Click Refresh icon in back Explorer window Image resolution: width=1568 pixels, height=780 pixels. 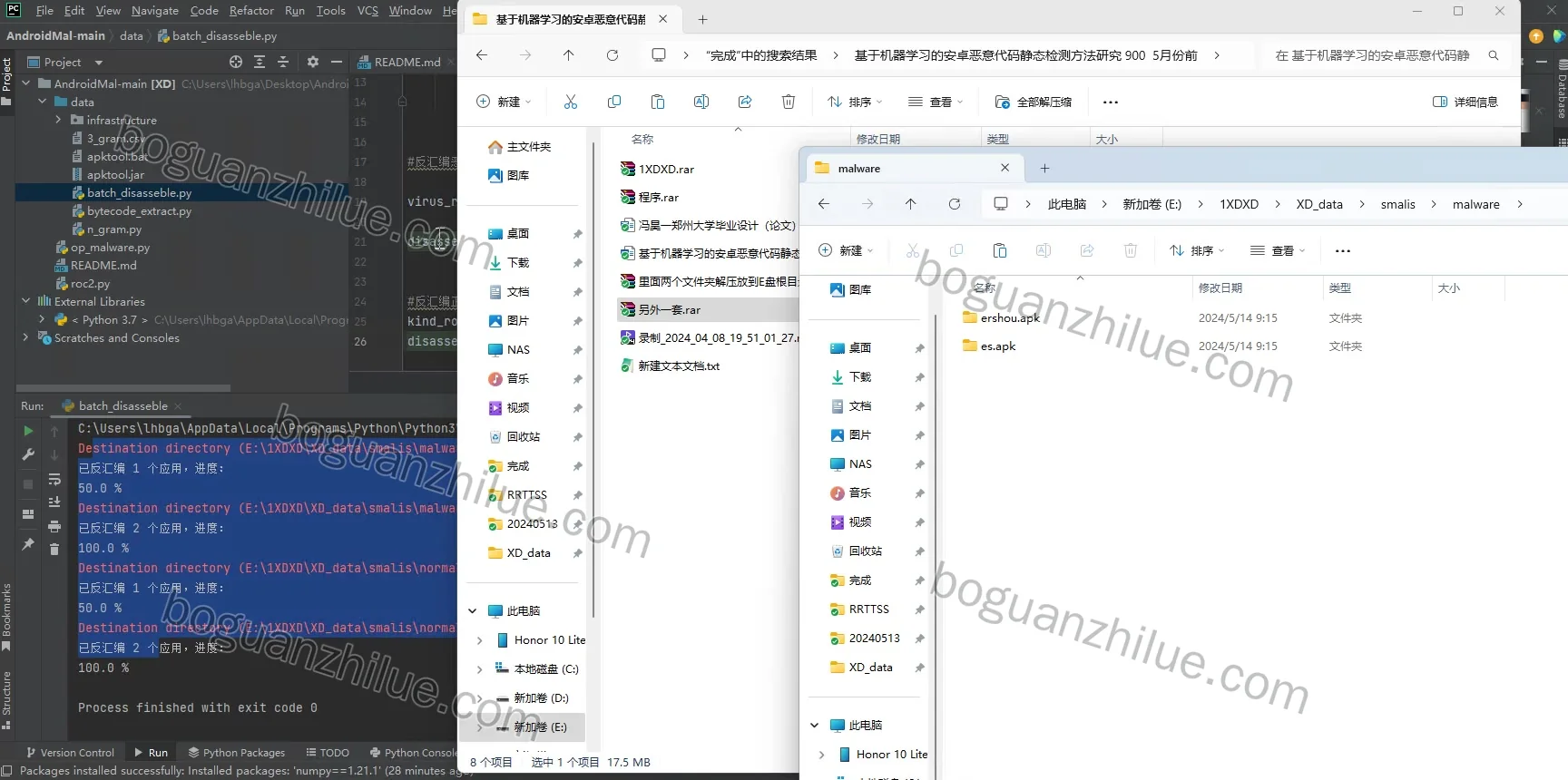click(612, 55)
